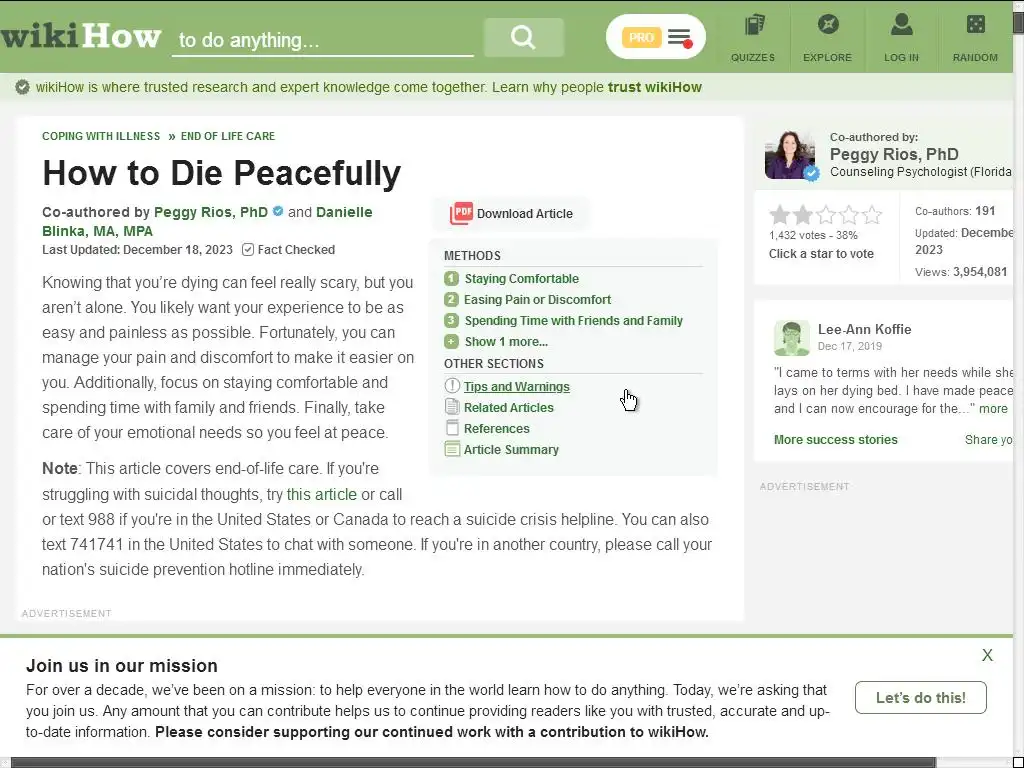This screenshot has width=1024, height=768.
Task: Rate article with the first star
Action: pos(779,215)
